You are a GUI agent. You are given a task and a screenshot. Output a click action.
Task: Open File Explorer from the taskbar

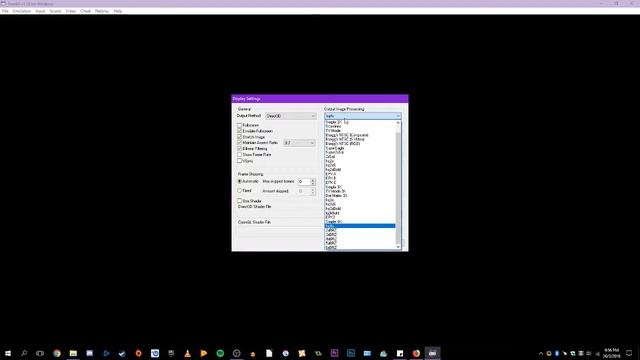point(73,353)
